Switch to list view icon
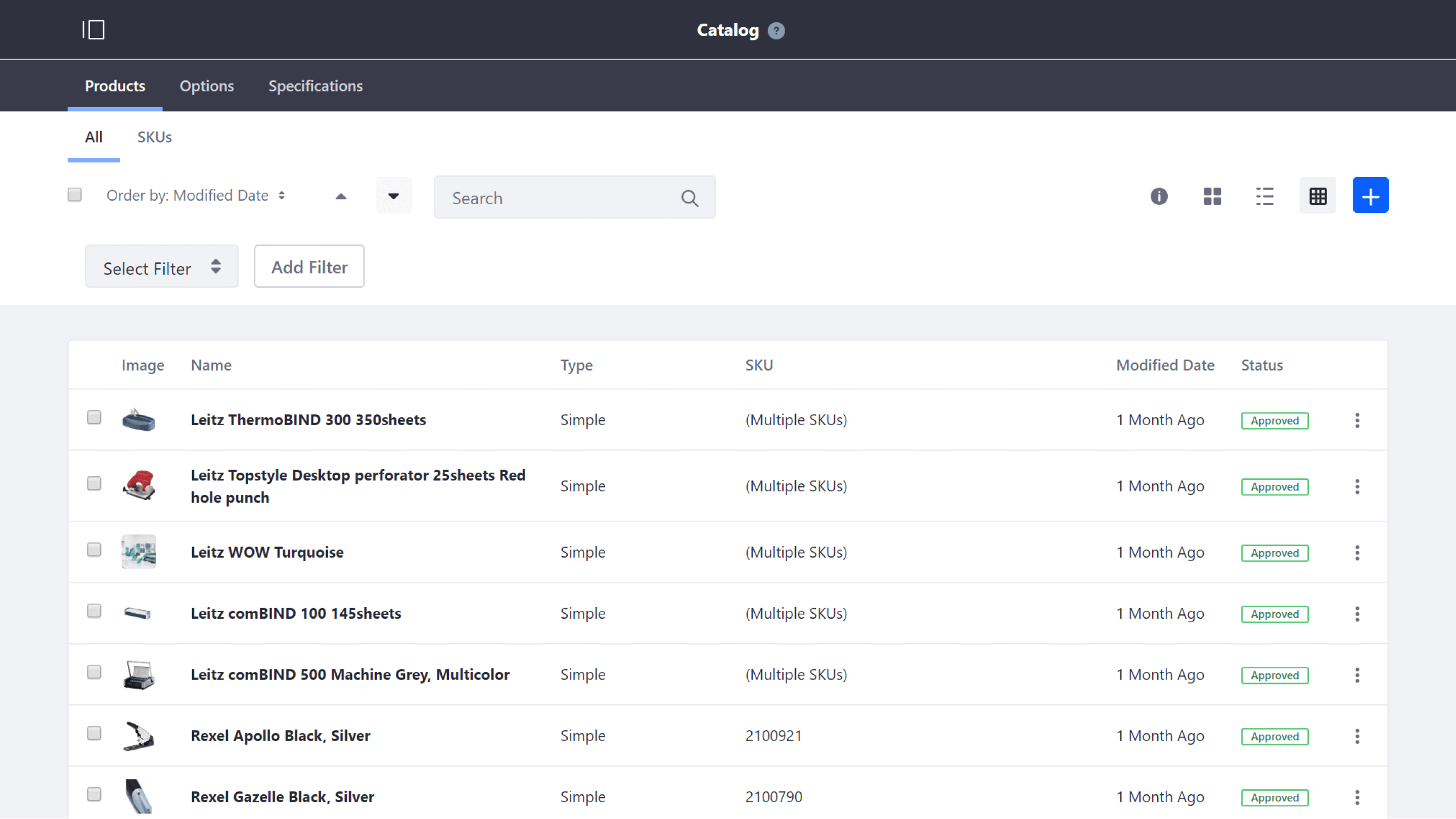Screen dimensions: 1456x819 [x=1265, y=196]
